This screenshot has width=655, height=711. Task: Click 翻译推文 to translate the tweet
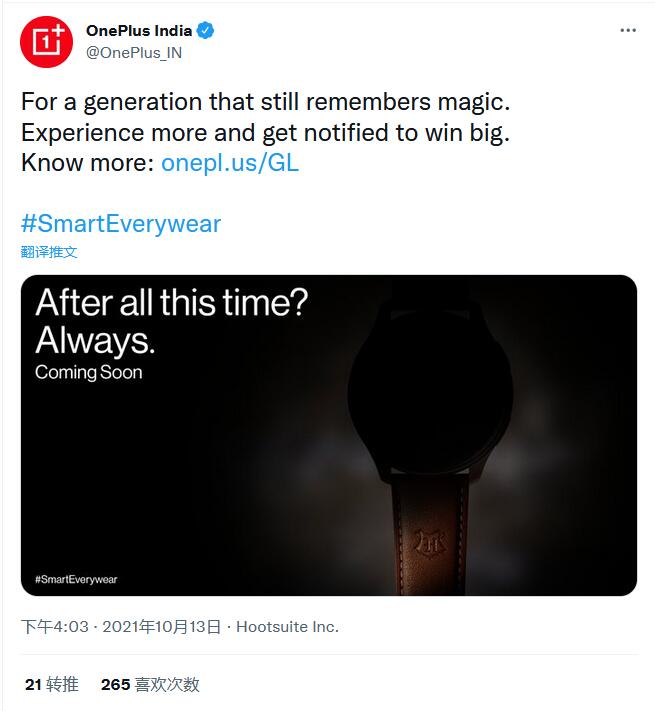49,252
